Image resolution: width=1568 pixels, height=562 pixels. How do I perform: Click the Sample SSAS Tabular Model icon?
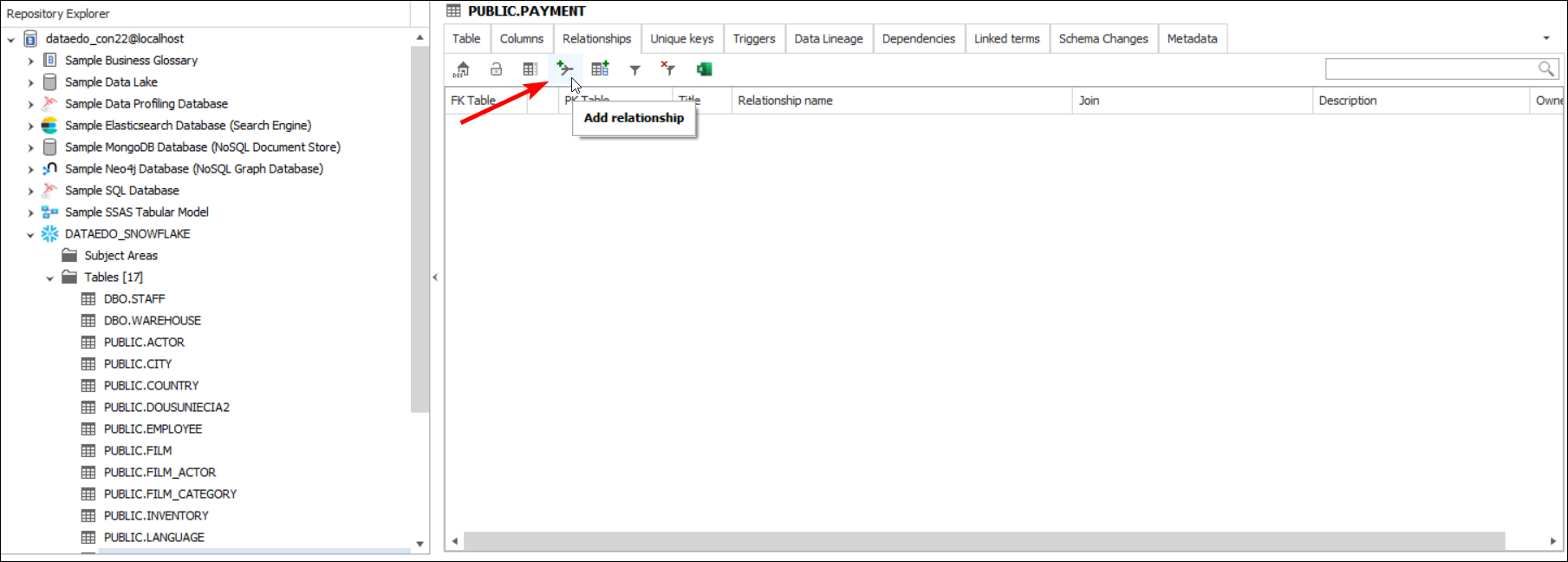coord(50,212)
